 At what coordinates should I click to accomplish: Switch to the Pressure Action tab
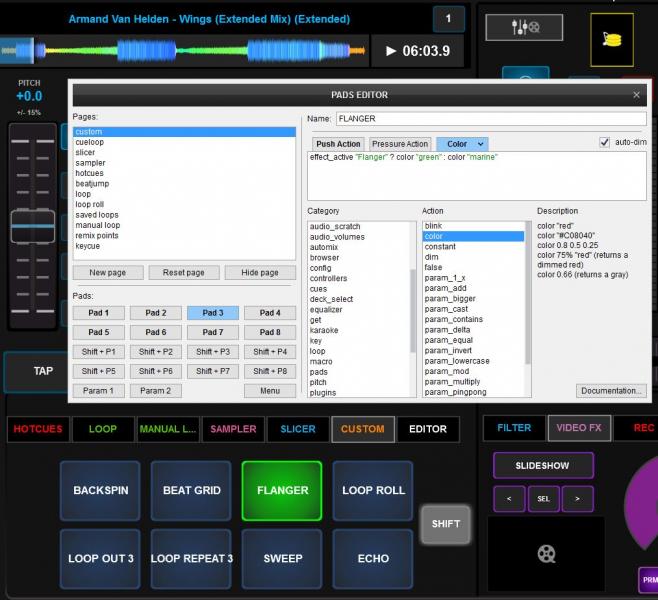point(400,144)
